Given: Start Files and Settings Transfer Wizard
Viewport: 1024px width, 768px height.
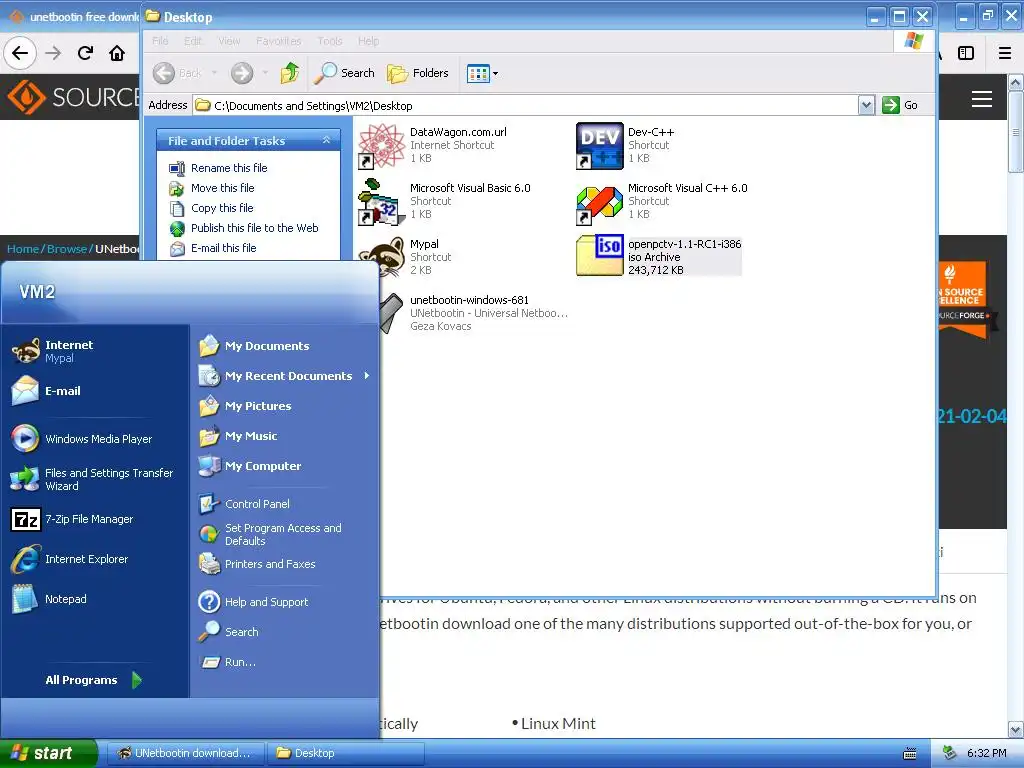Looking at the screenshot, I should tap(92, 479).
